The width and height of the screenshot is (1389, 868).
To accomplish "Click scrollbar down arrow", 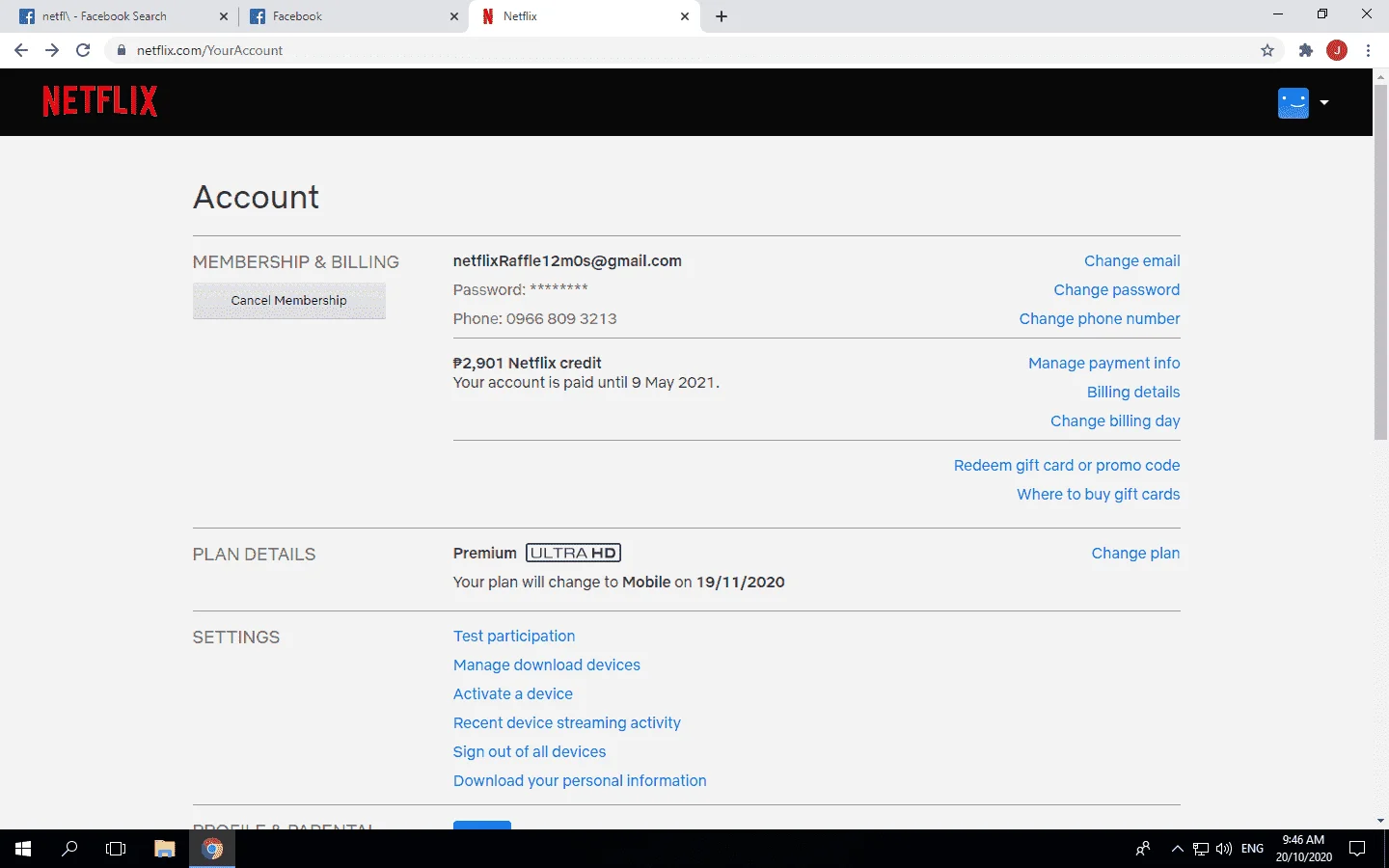I will [1380, 821].
